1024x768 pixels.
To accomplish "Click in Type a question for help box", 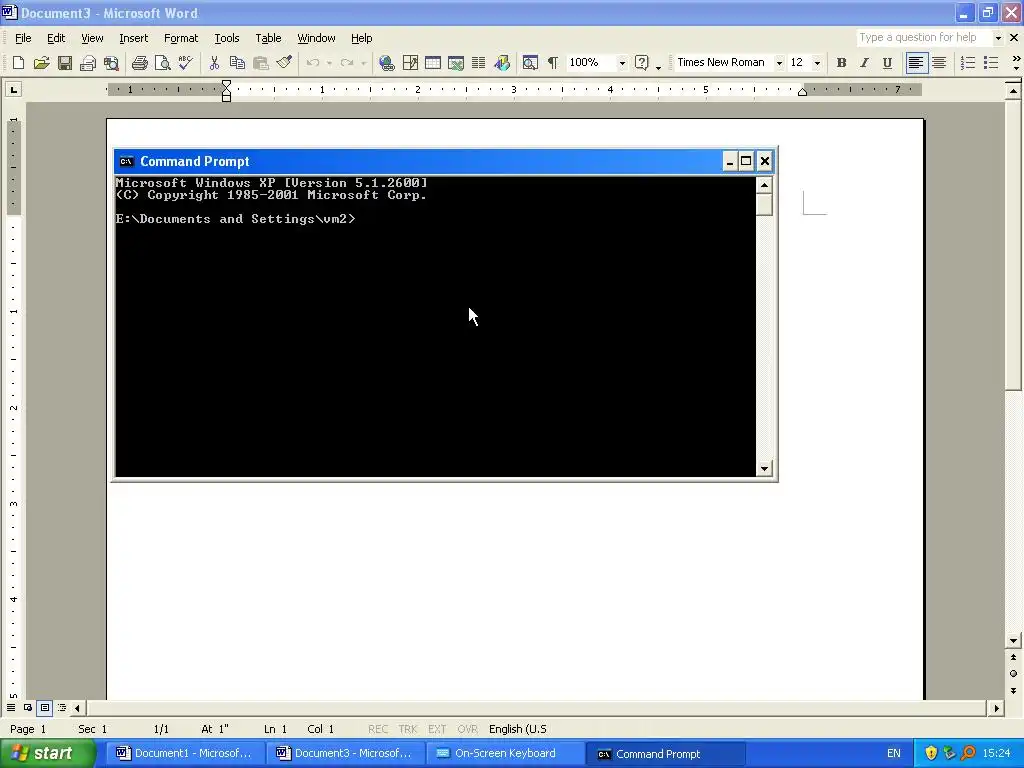I will tap(923, 38).
